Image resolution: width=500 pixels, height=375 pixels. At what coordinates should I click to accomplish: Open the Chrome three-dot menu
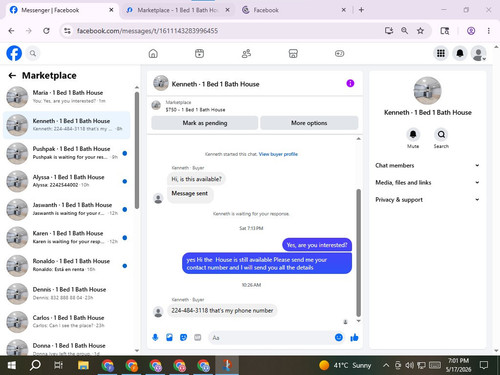click(x=489, y=31)
